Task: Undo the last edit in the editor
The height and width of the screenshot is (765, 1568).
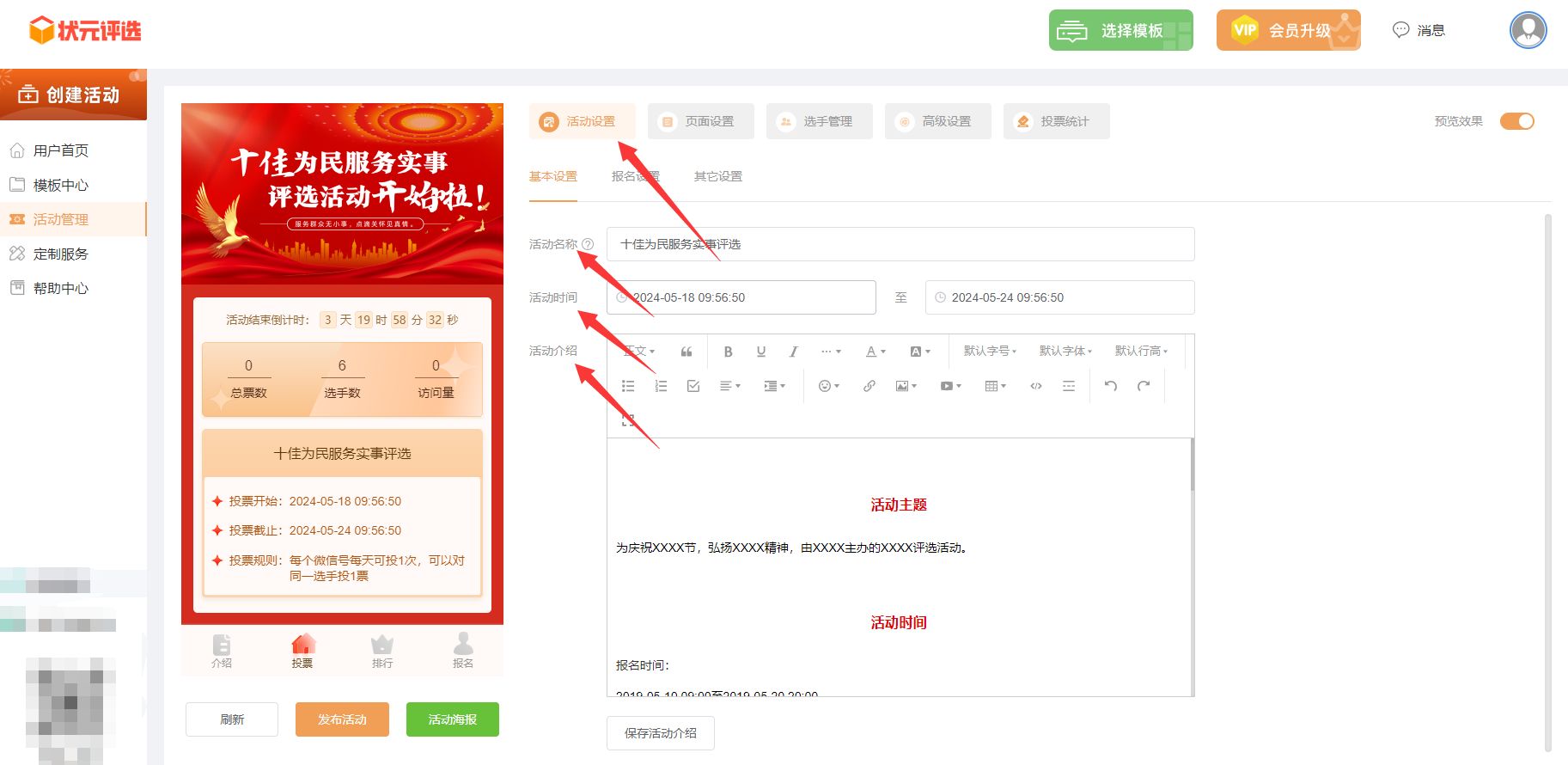Action: 1110,386
